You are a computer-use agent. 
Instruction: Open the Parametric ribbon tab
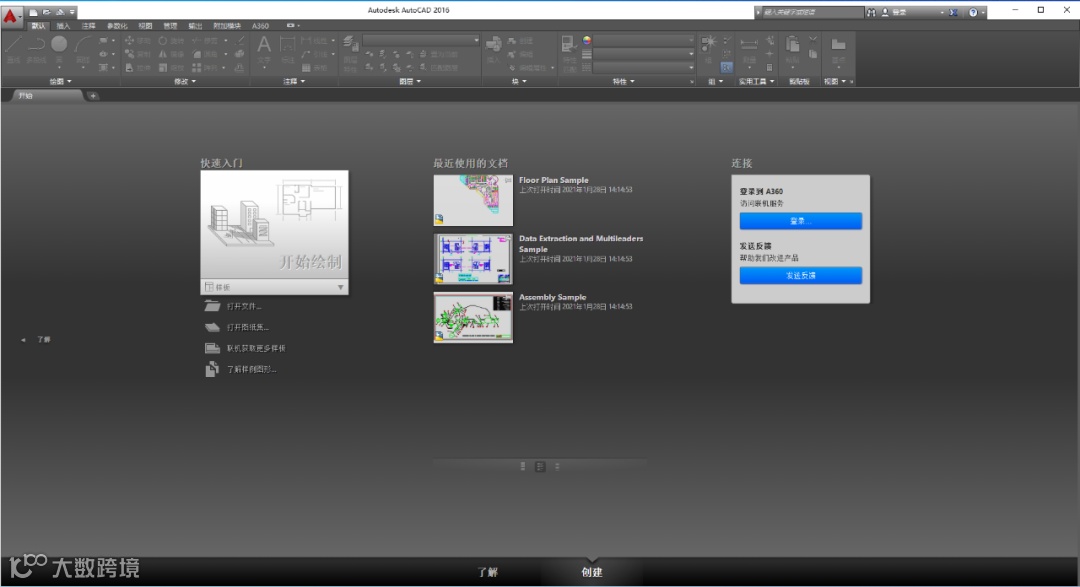pyautogui.click(x=117, y=26)
